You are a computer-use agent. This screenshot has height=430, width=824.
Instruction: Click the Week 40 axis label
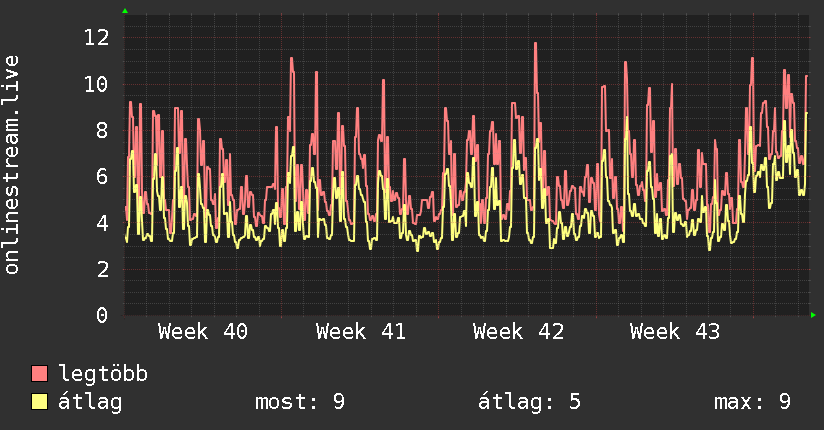[203, 332]
